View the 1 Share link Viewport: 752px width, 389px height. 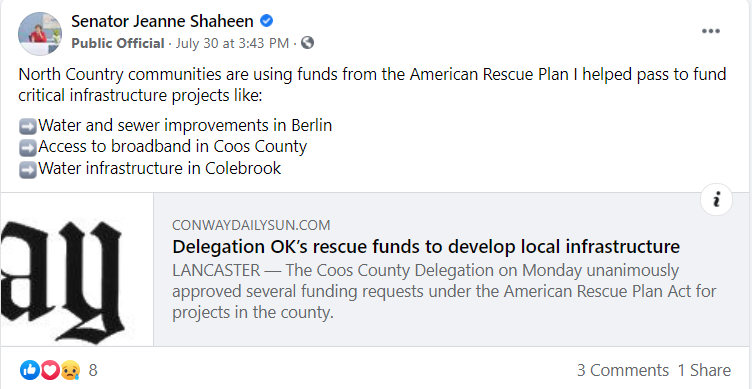tap(704, 370)
